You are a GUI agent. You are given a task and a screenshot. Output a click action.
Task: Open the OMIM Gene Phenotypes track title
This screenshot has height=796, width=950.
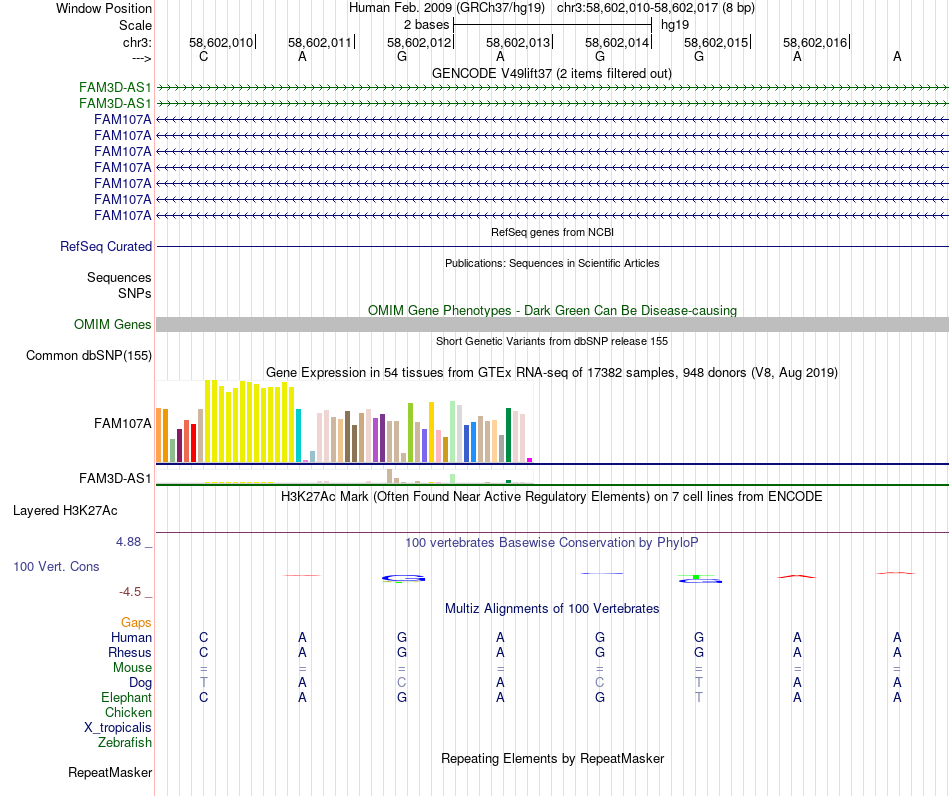point(552,310)
